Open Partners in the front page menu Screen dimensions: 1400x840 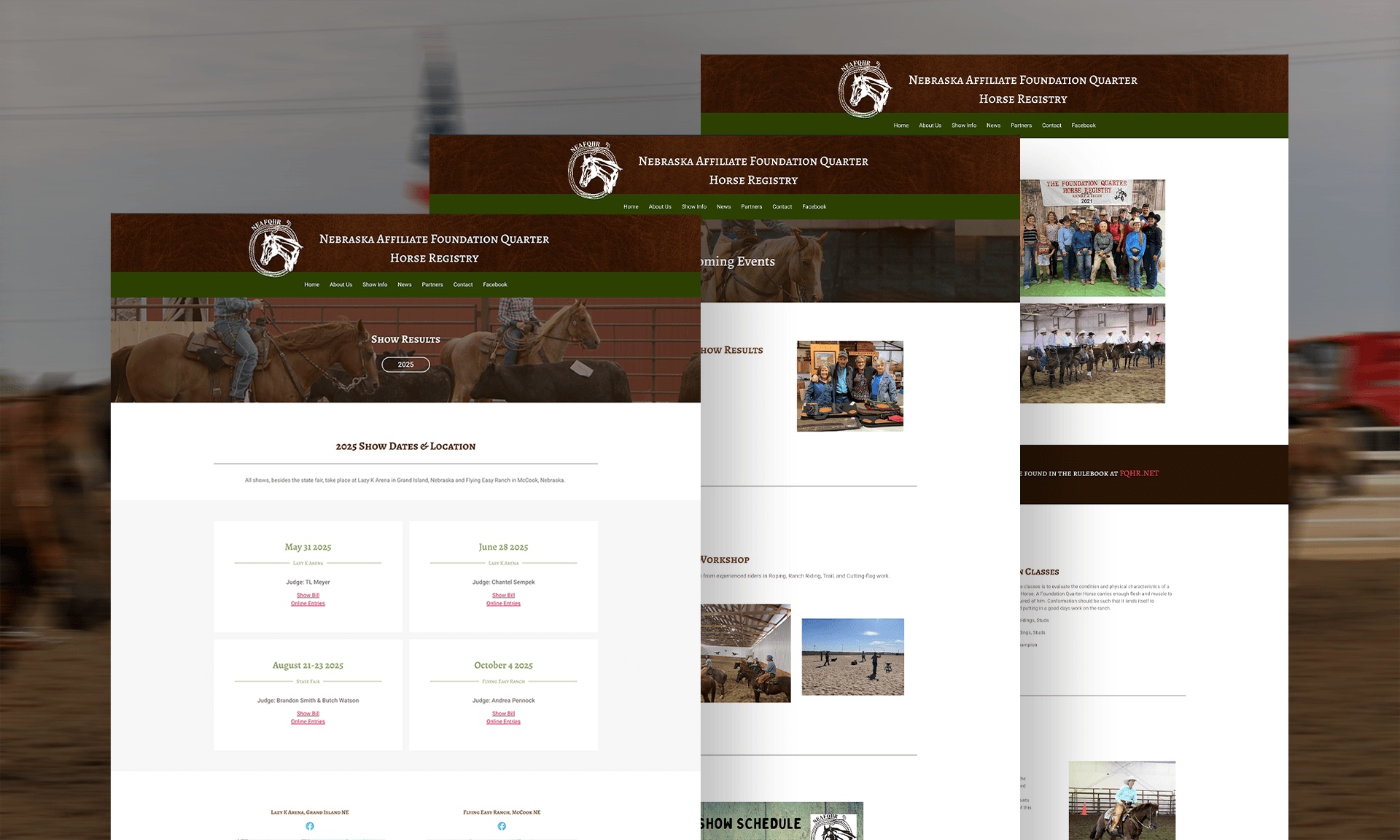tap(432, 284)
